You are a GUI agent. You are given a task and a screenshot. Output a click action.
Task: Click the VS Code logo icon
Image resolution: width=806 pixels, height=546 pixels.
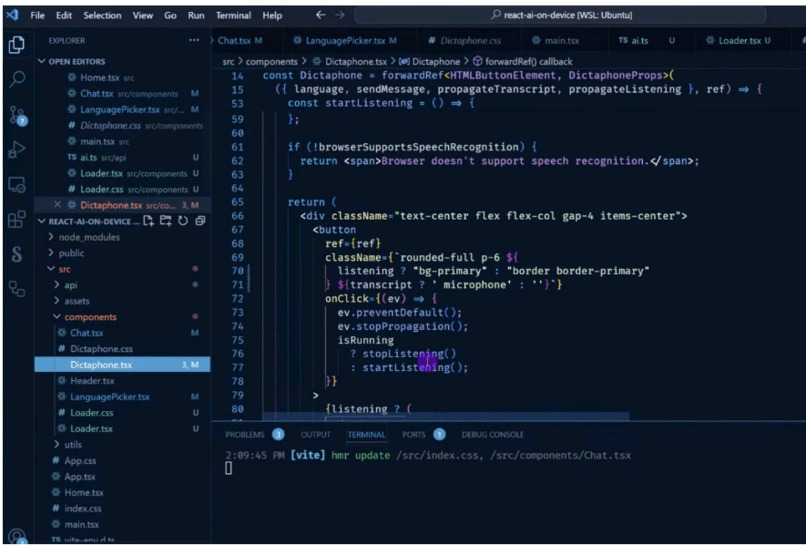pyautogui.click(x=12, y=15)
